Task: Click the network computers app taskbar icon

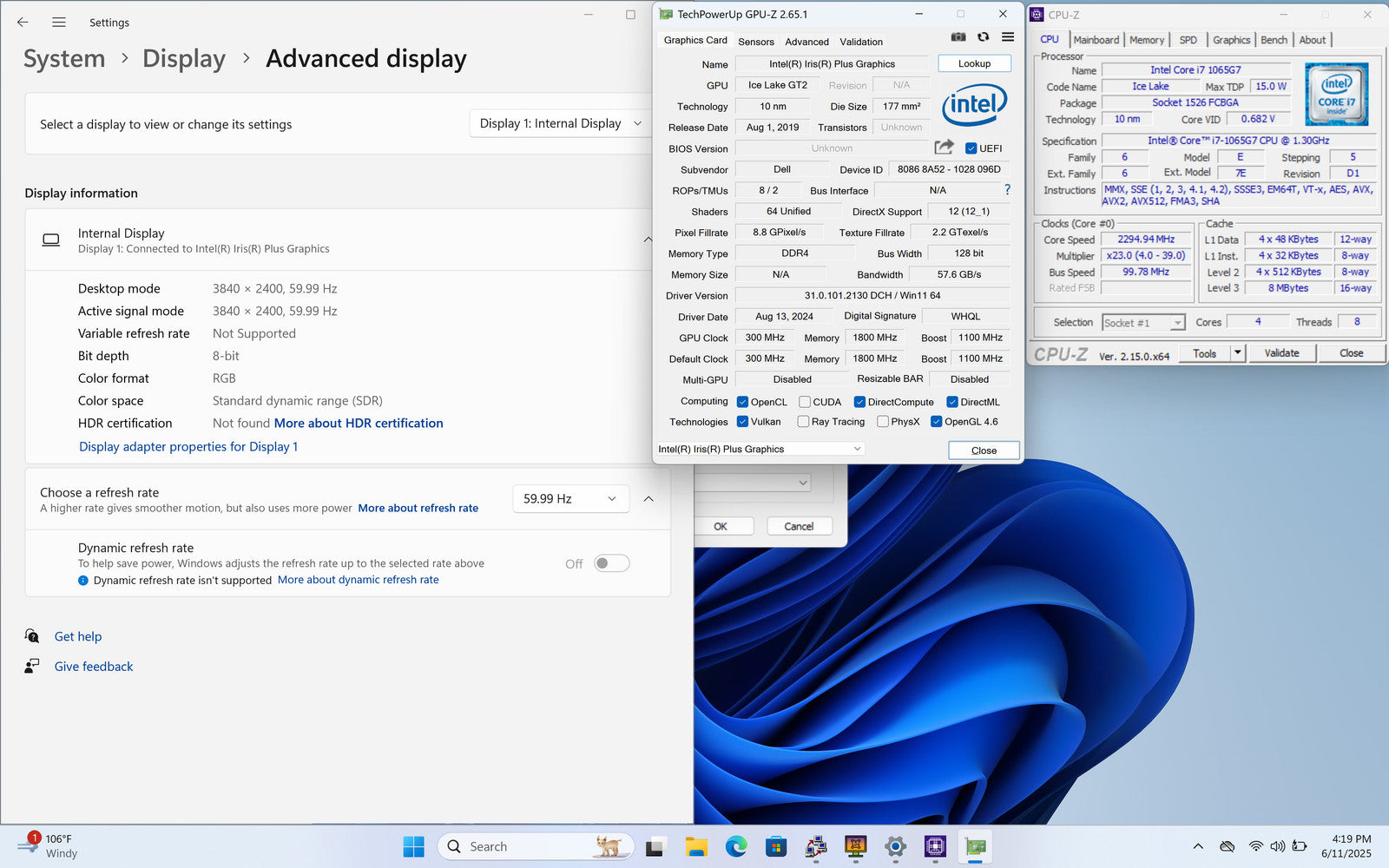Action: 816,846
